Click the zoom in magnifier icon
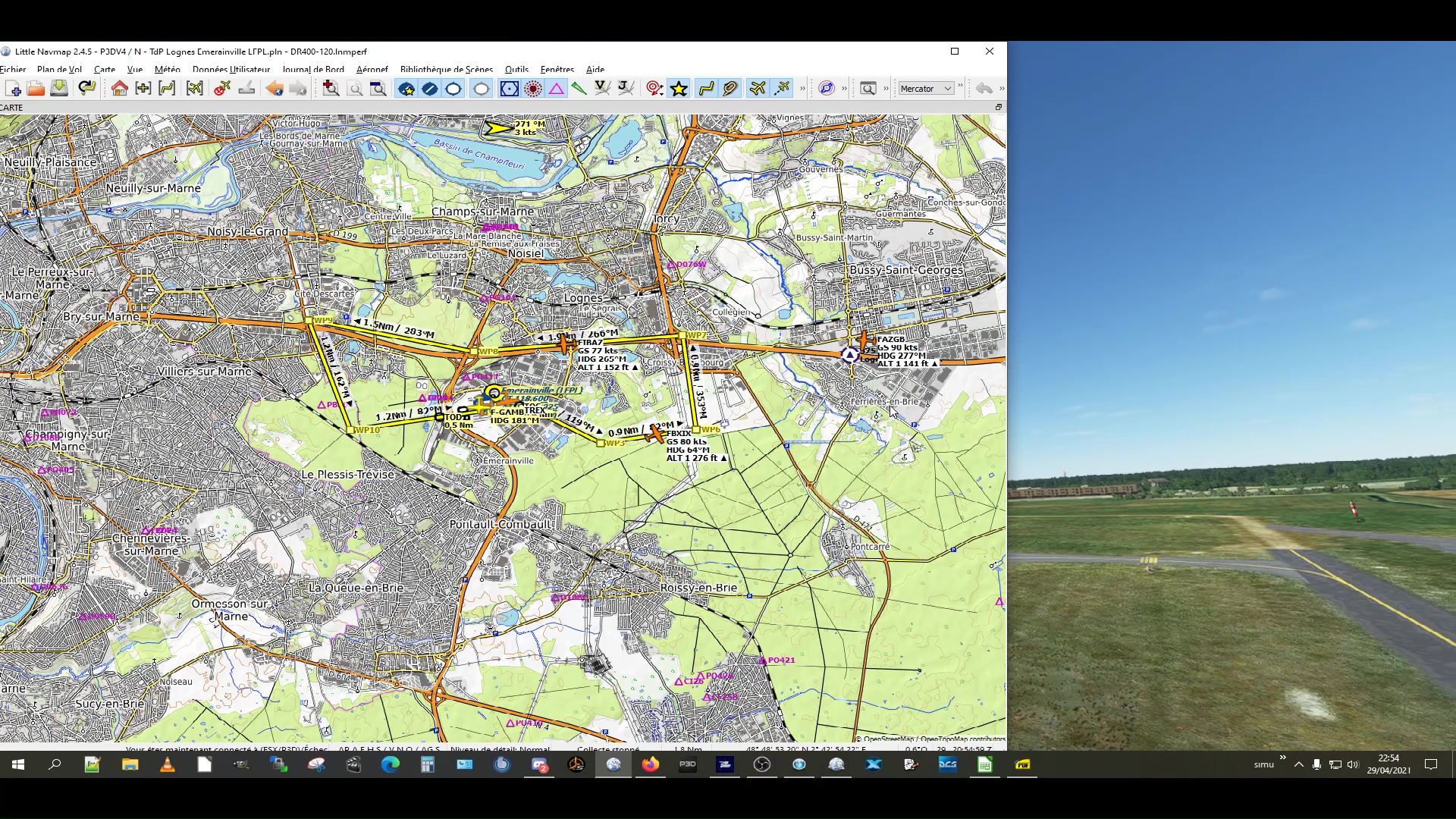This screenshot has height=819, width=1456. pyautogui.click(x=331, y=89)
